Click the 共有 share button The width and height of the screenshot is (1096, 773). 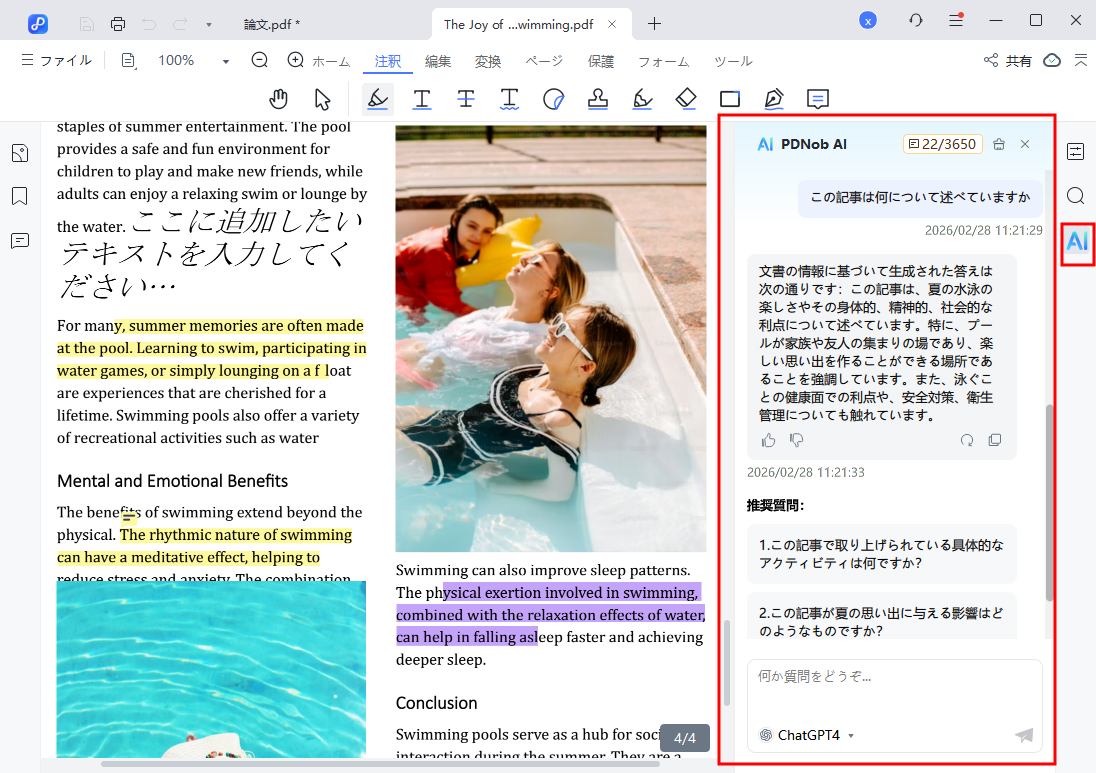pos(1008,61)
